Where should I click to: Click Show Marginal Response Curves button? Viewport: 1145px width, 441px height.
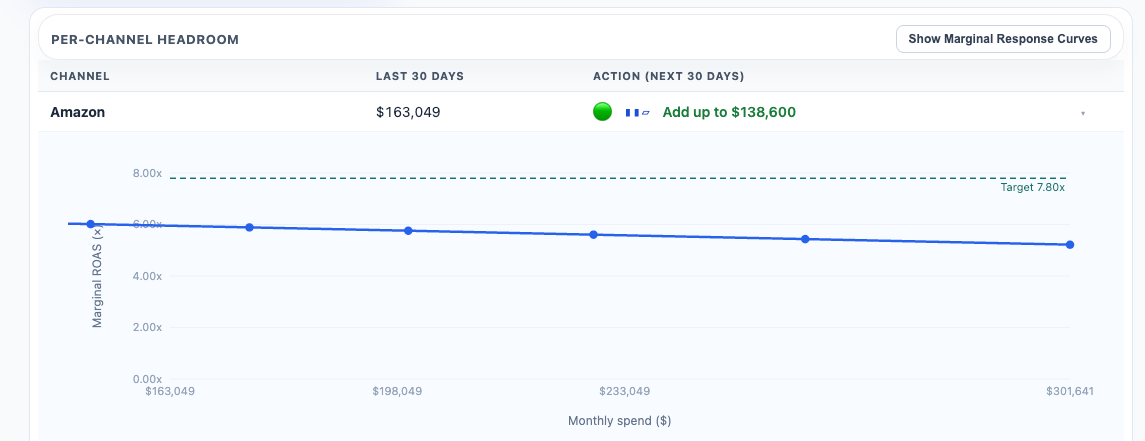[1003, 39]
